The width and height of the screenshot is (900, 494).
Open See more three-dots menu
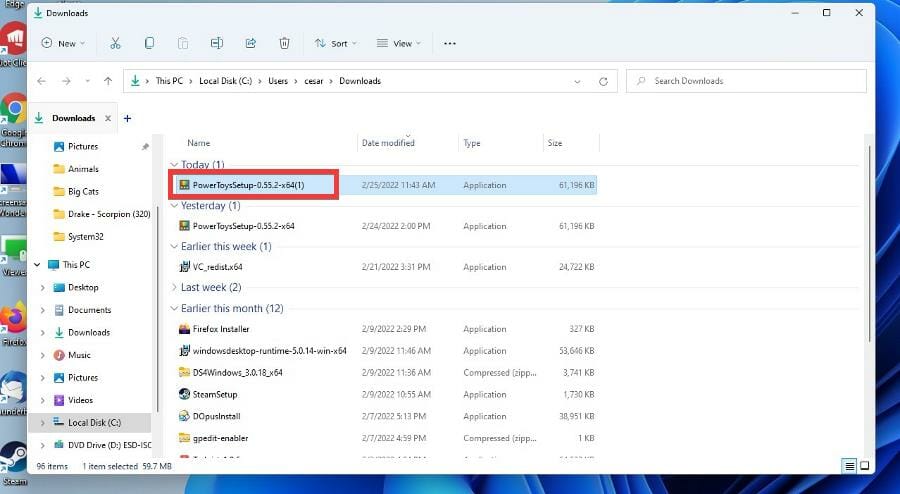450,43
